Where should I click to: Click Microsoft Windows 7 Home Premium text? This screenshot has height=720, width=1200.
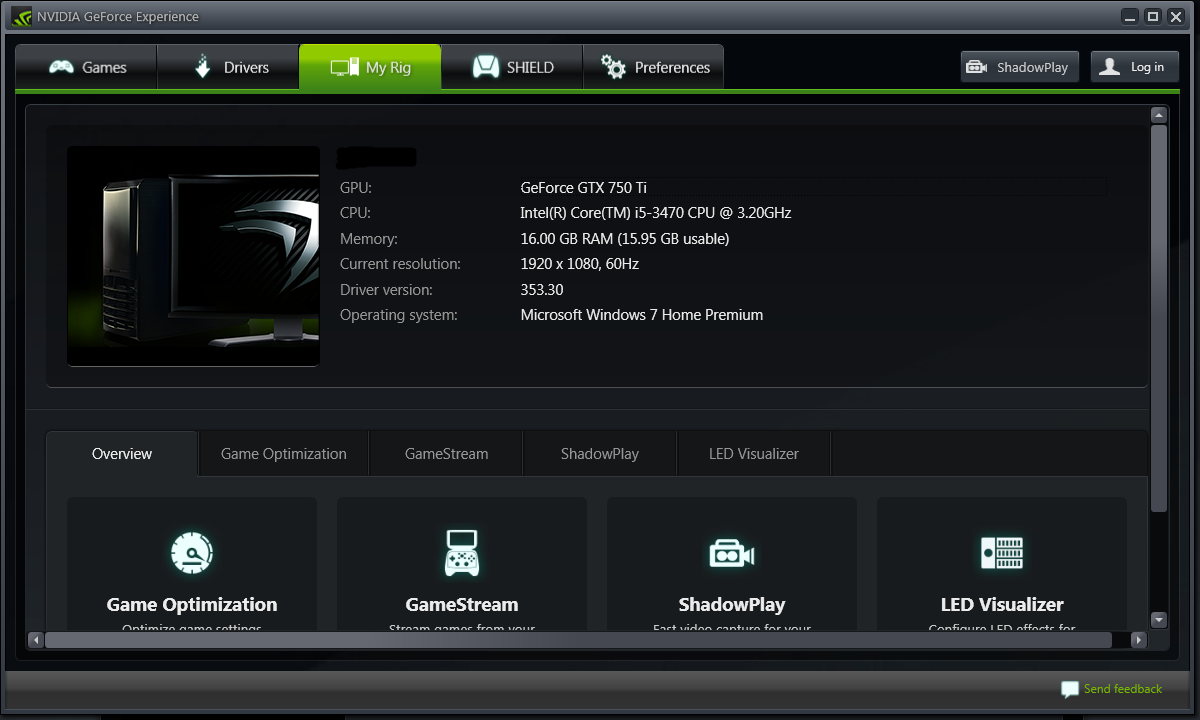click(642, 315)
